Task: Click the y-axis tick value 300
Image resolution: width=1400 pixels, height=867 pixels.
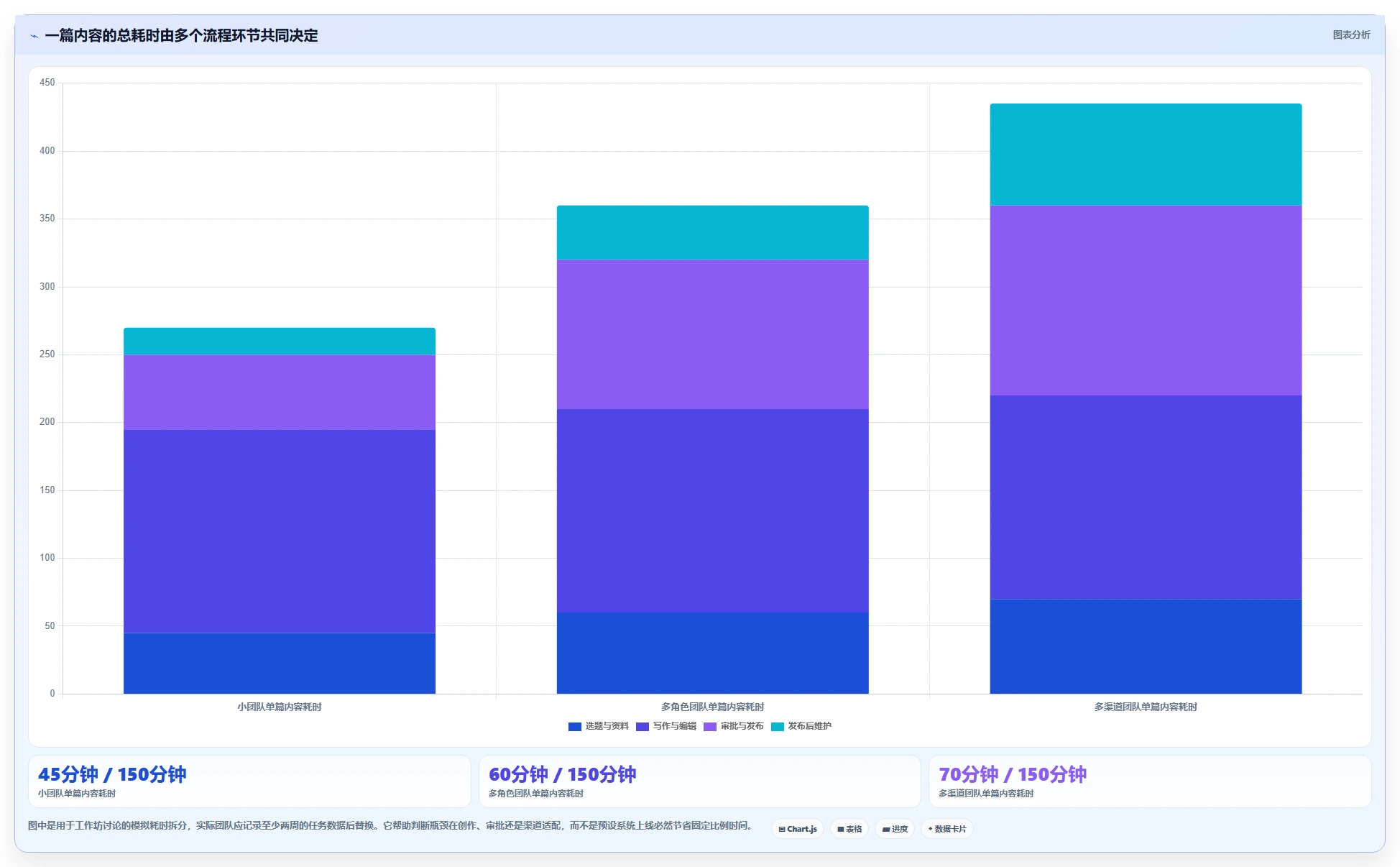Action: 47,287
